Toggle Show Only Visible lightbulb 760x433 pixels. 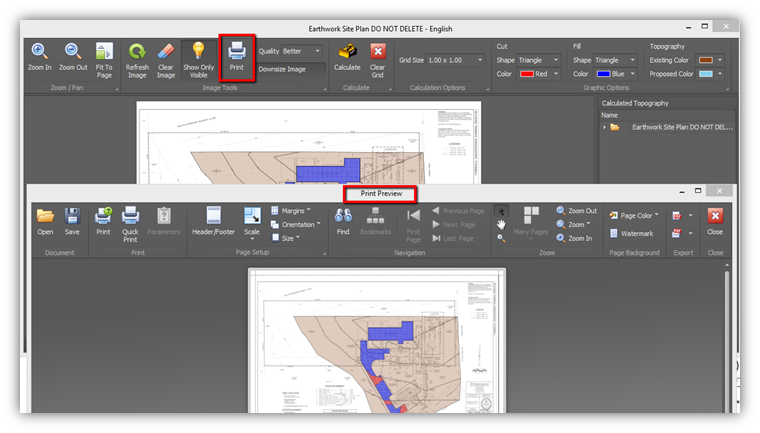point(198,61)
